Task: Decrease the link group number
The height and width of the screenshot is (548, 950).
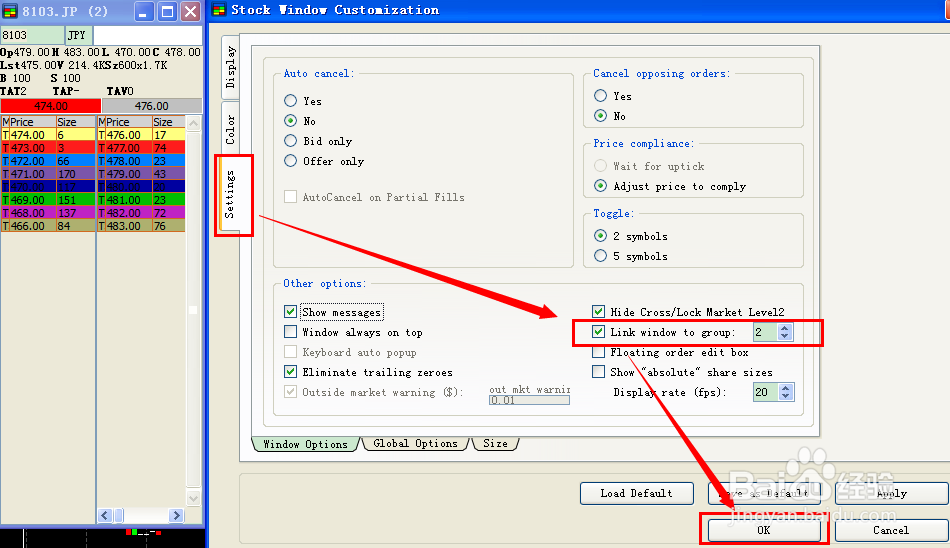Action: (785, 336)
